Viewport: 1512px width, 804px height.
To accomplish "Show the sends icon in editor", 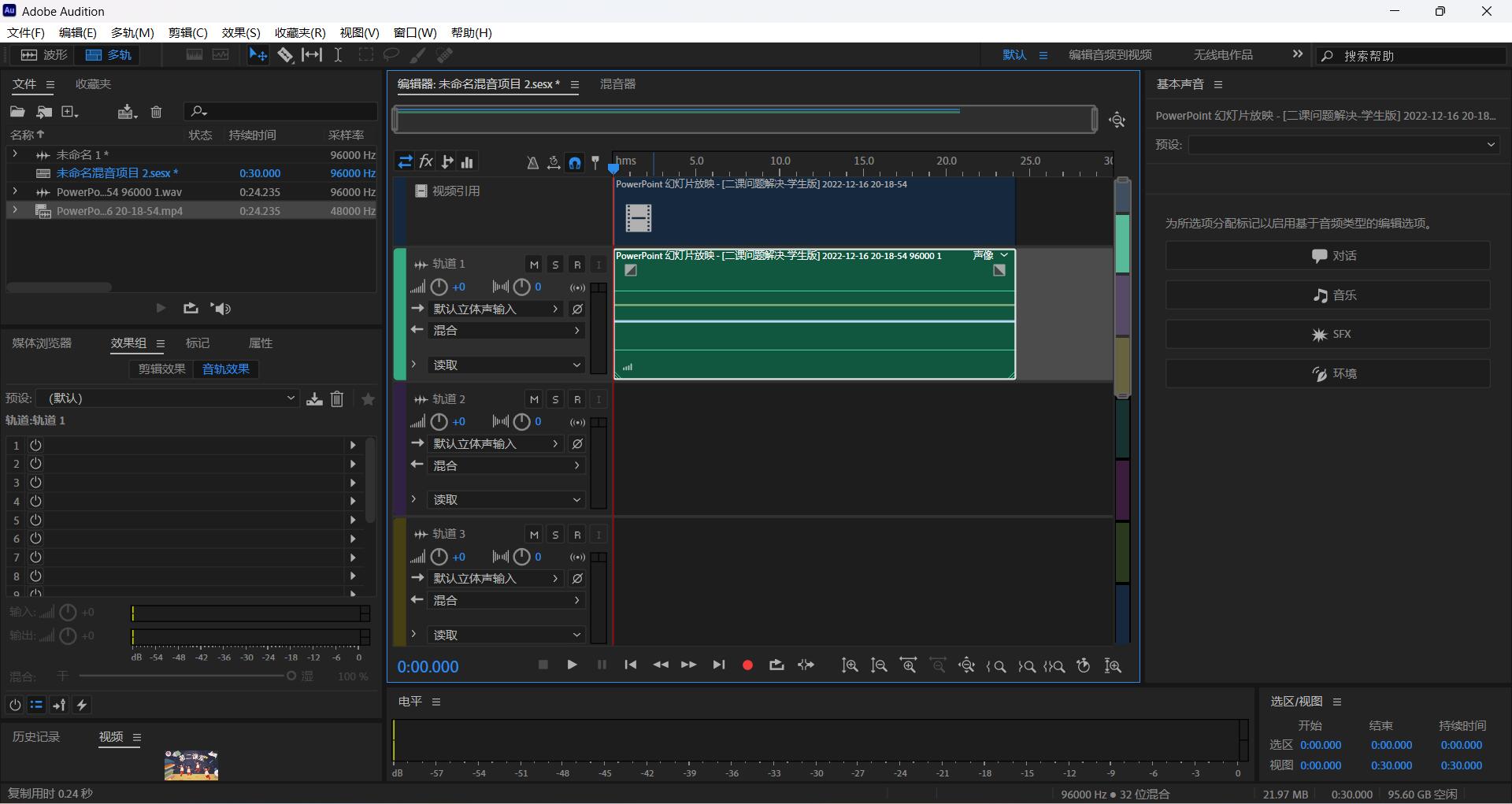I will [447, 162].
